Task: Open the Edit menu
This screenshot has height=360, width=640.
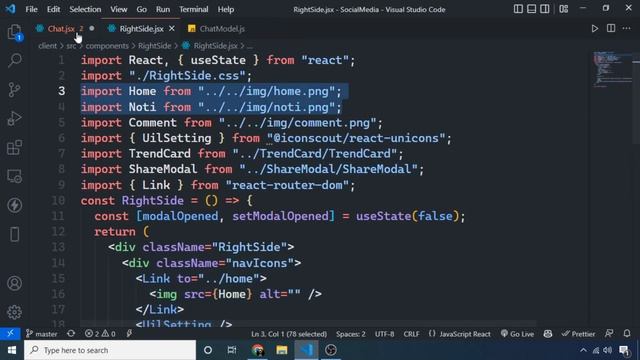Action: tap(53, 9)
